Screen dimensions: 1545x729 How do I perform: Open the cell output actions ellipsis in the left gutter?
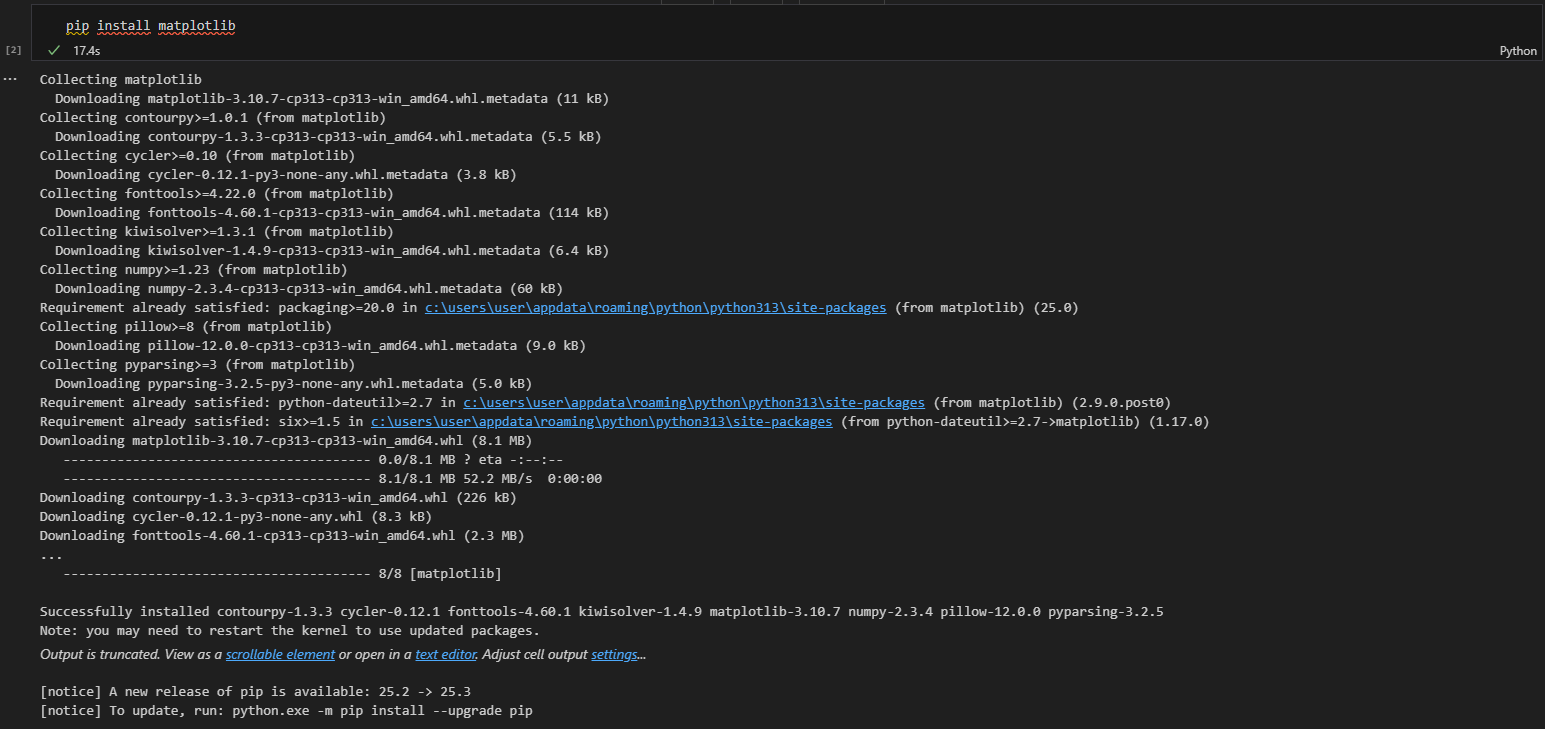pos(10,78)
